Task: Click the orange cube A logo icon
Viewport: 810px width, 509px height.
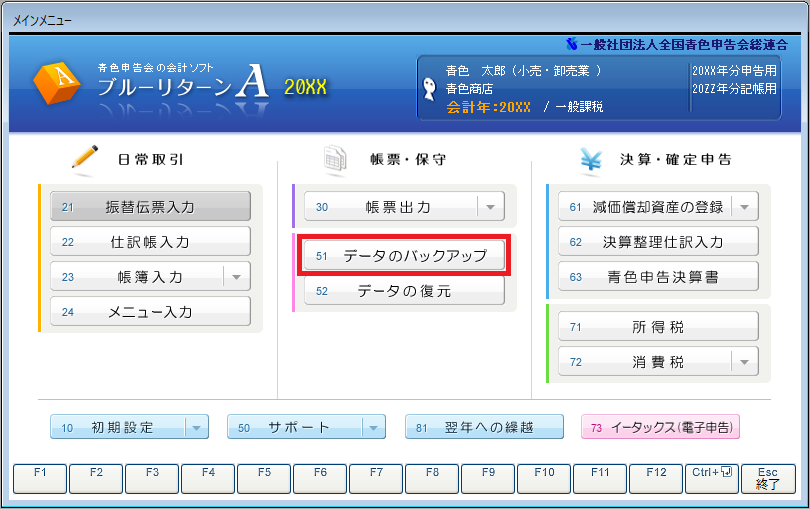Action: 57,84
